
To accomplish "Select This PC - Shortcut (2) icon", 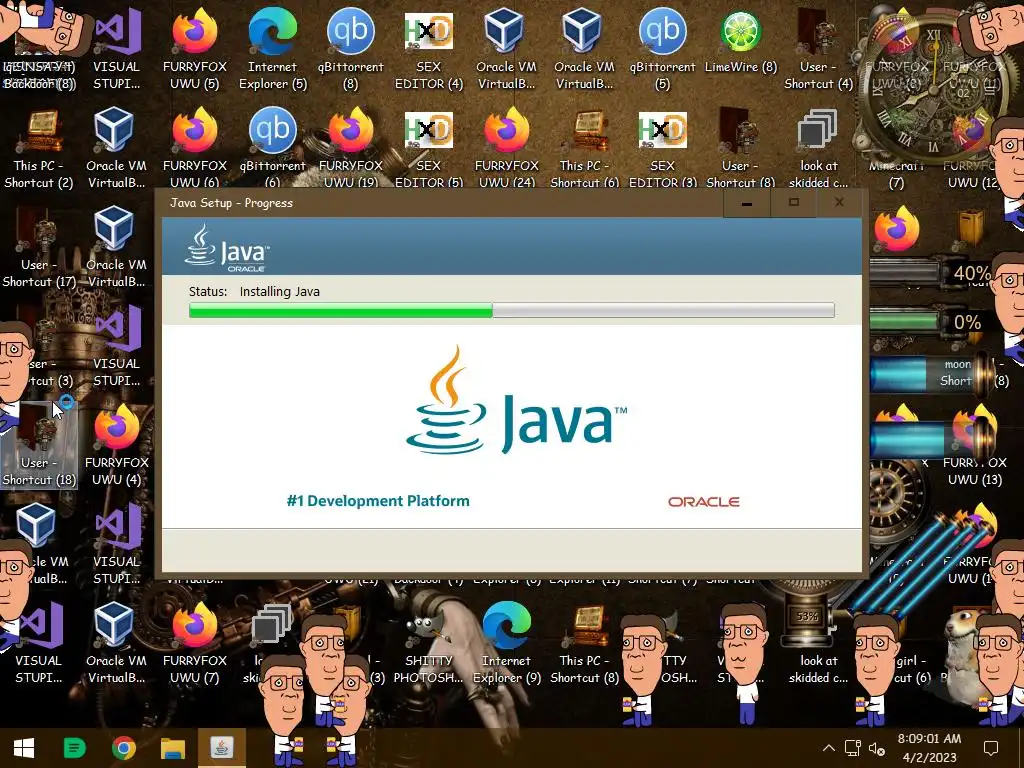I will (39, 148).
